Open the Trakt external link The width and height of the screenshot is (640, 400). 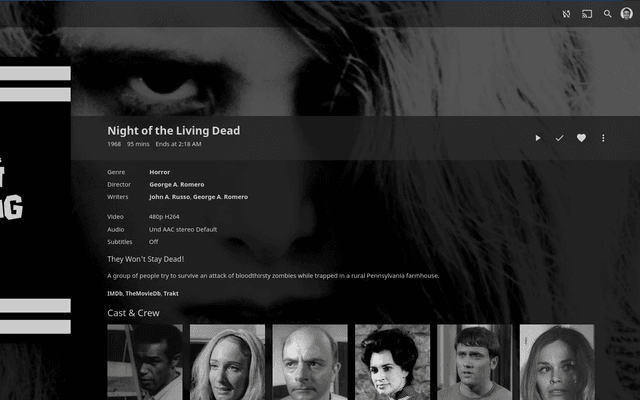(171, 293)
